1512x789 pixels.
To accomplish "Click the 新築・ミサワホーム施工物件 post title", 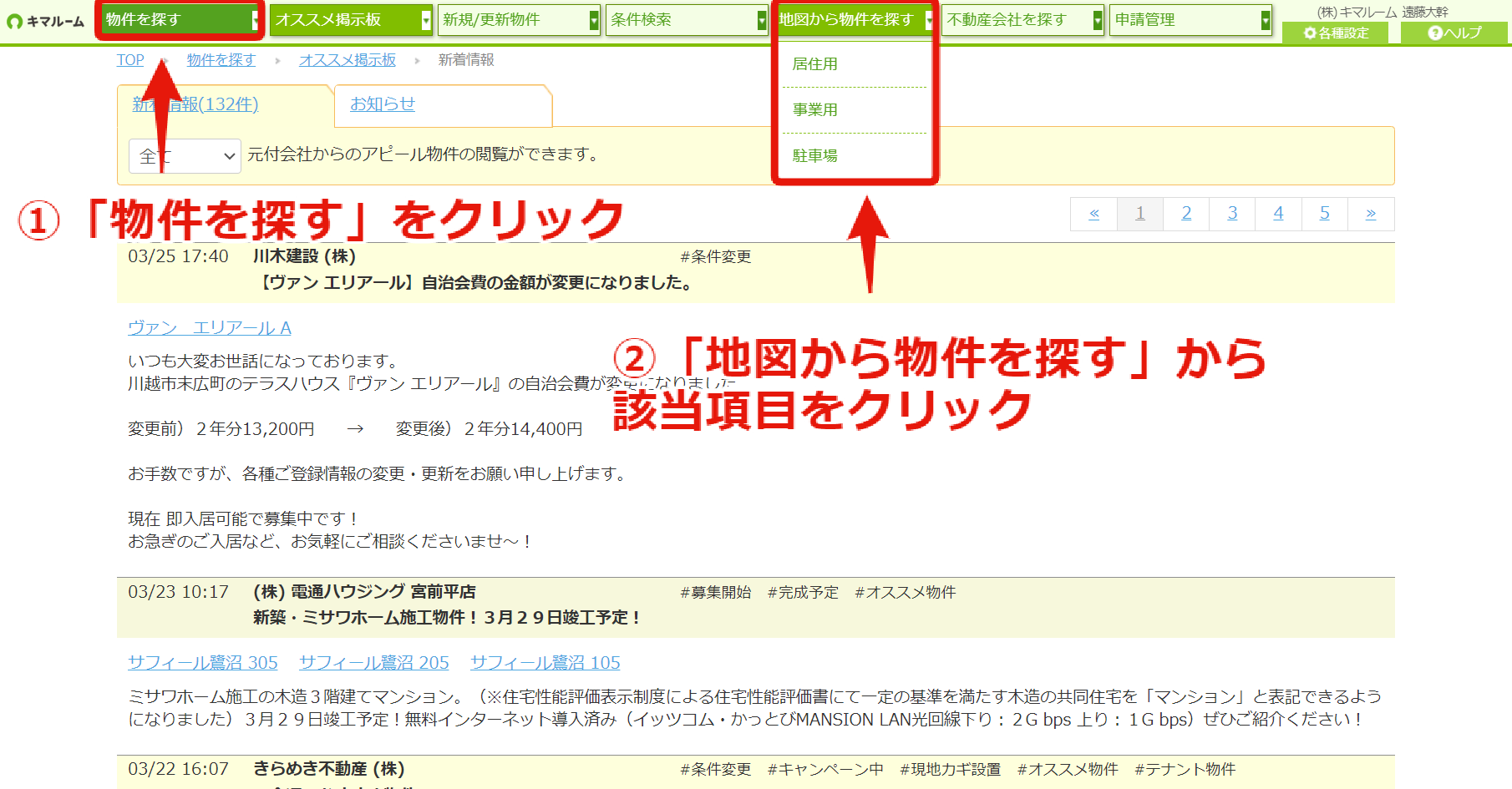I will pos(449,618).
